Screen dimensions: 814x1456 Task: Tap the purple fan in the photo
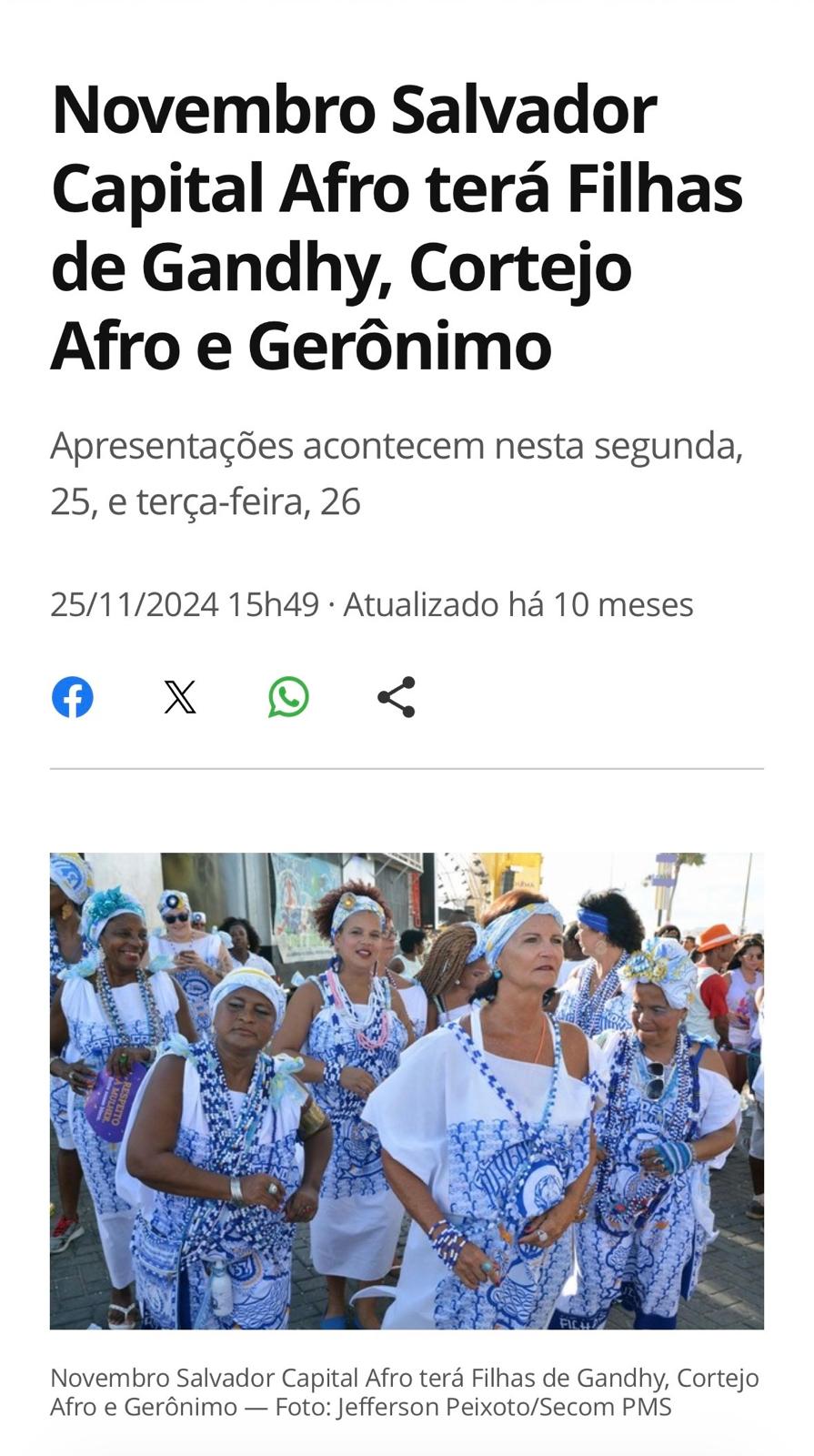click(113, 1101)
